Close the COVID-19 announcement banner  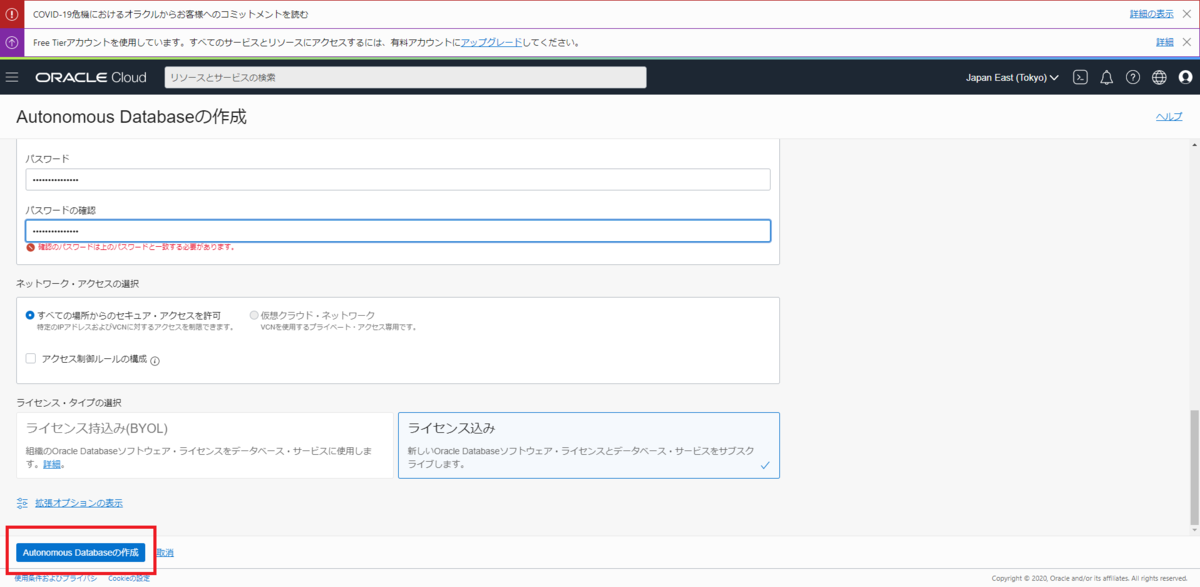click(1187, 14)
